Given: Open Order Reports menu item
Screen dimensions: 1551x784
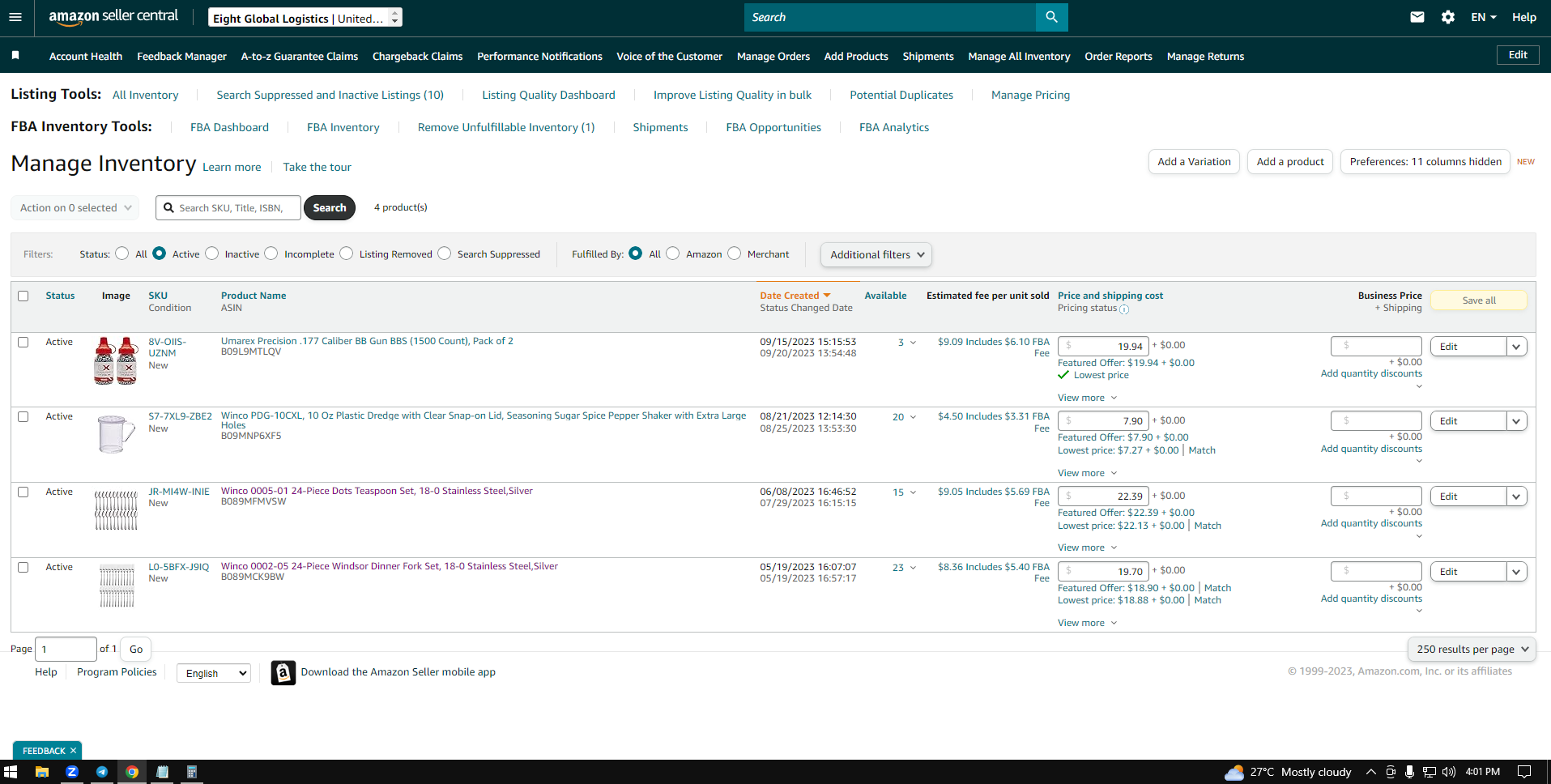Looking at the screenshot, I should [x=1119, y=56].
